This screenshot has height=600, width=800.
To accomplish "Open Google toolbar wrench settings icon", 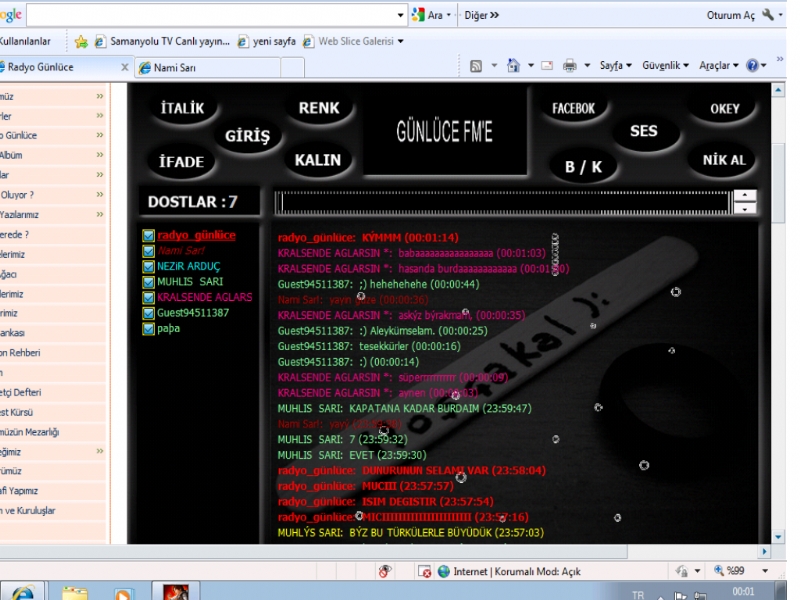I will click(768, 15).
